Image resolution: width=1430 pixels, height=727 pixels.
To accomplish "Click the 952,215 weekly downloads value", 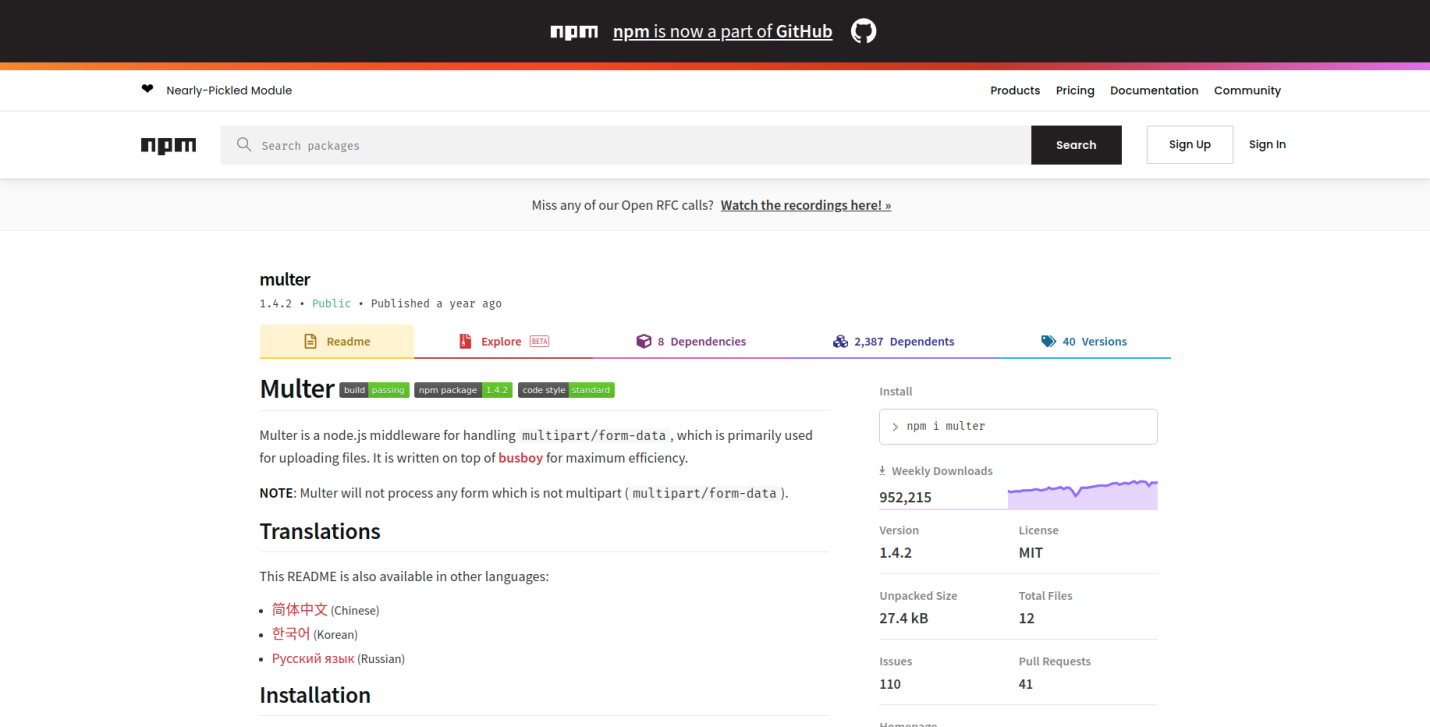I will coord(905,497).
